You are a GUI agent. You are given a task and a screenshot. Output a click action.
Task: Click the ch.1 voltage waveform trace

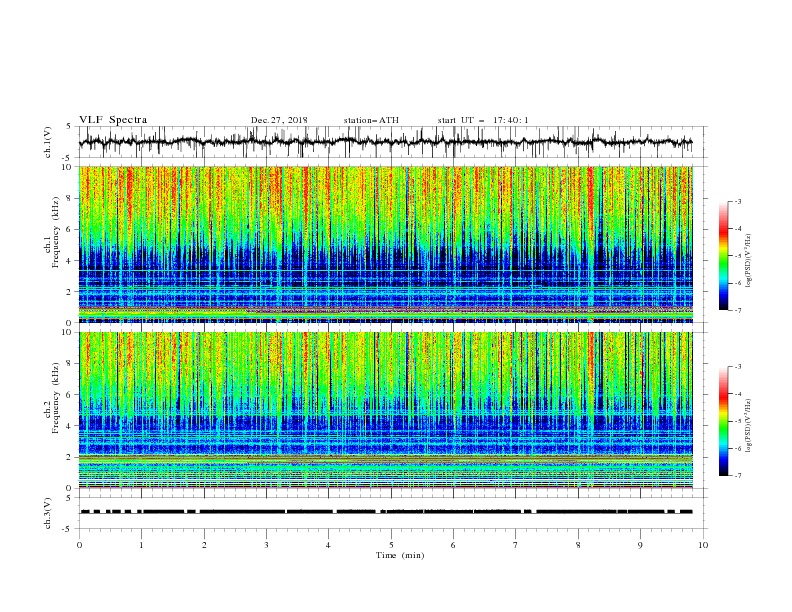[386, 142]
